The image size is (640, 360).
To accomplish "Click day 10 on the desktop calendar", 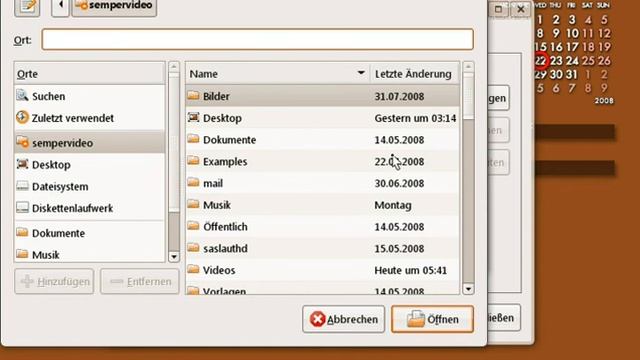I will pos(572,33).
